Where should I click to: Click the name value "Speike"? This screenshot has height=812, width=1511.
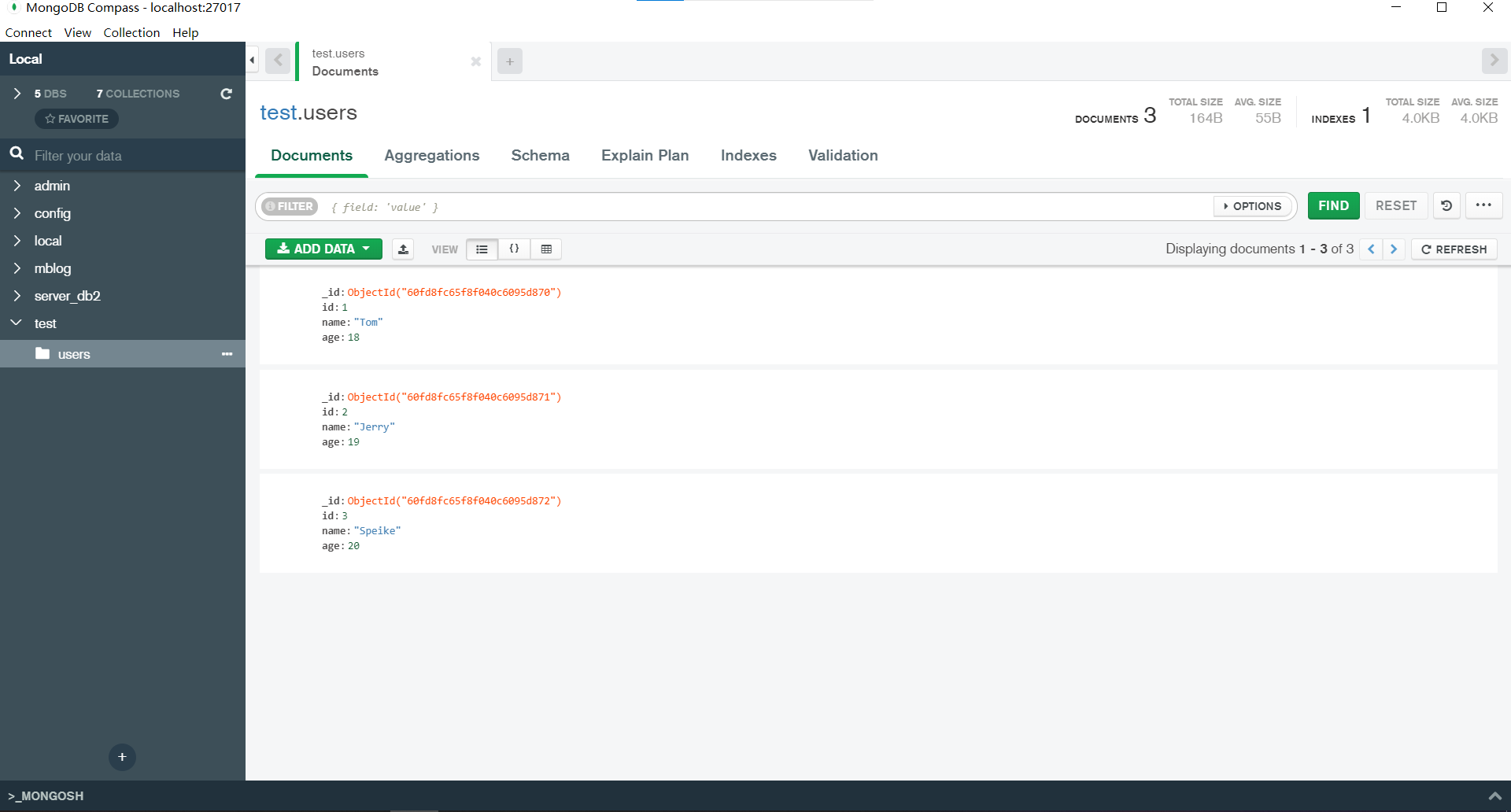(378, 531)
